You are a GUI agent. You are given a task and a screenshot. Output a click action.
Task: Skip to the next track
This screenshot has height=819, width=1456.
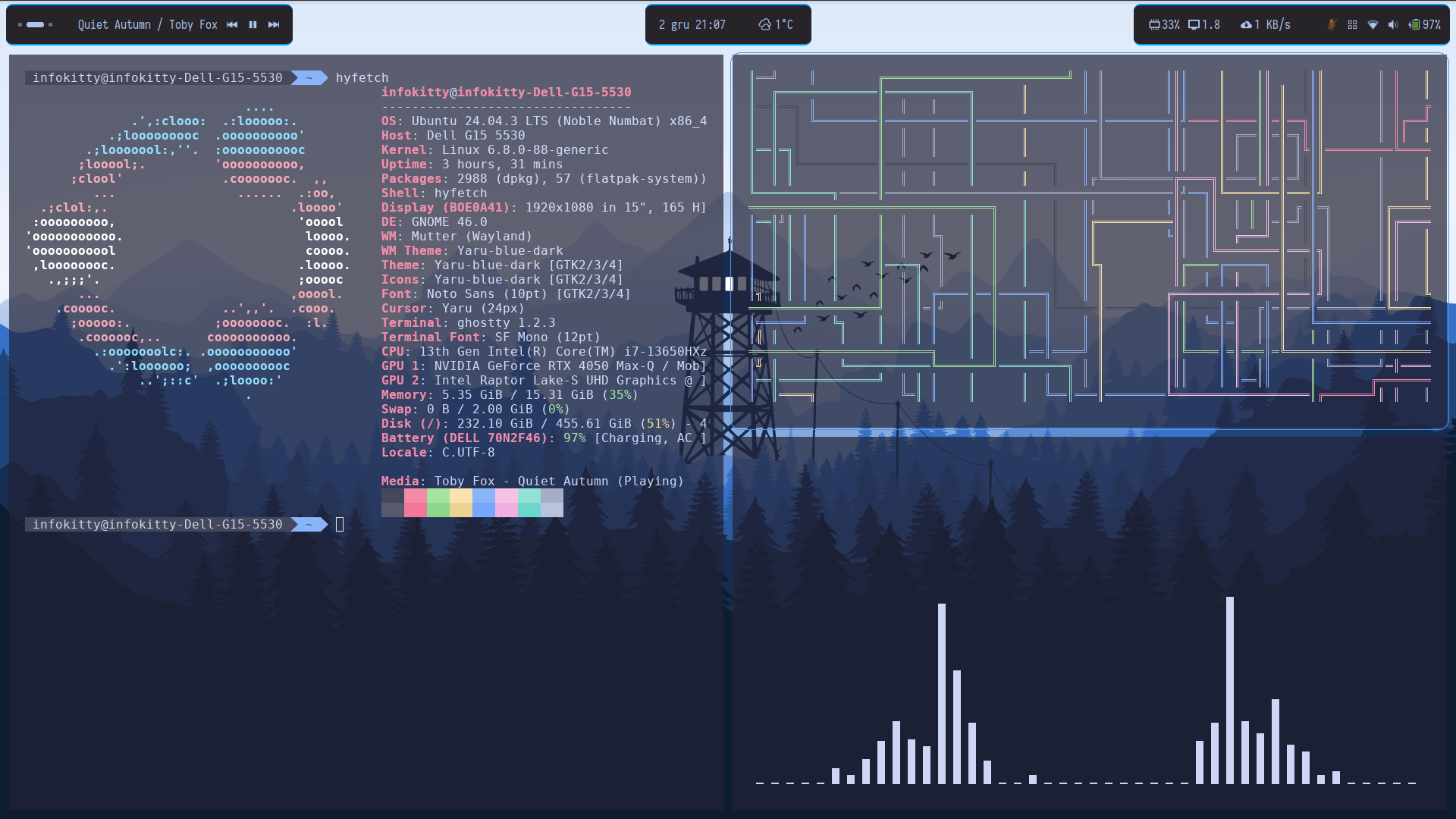tap(274, 24)
